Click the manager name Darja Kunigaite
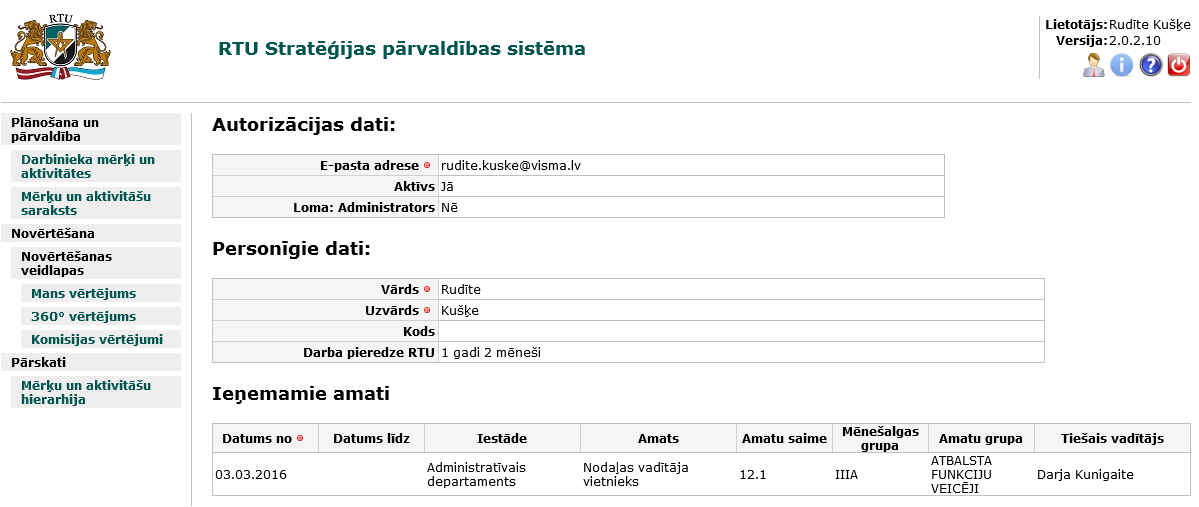The image size is (1199, 507). click(x=1085, y=475)
